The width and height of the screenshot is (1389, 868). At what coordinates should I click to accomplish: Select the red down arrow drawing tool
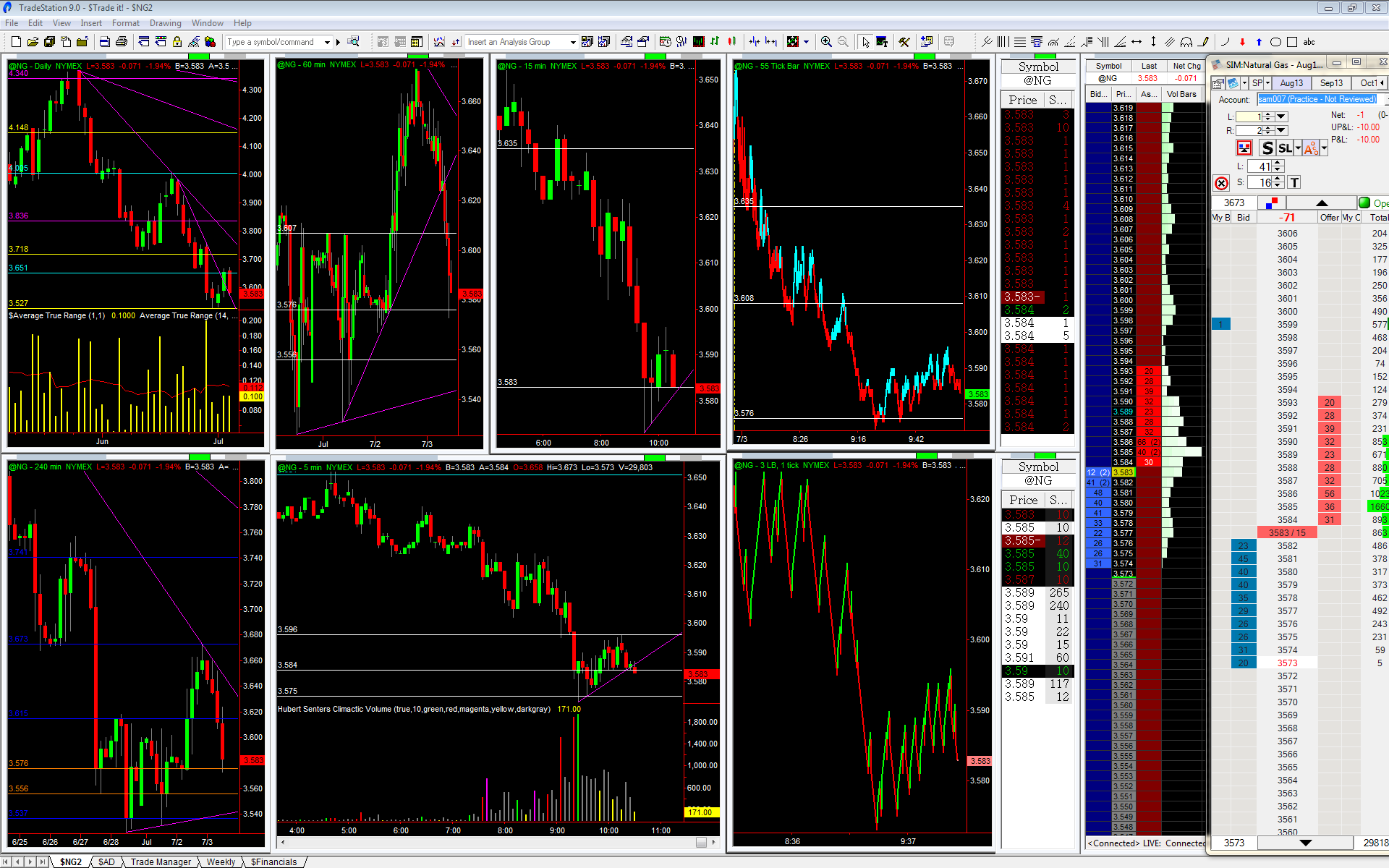click(1242, 42)
